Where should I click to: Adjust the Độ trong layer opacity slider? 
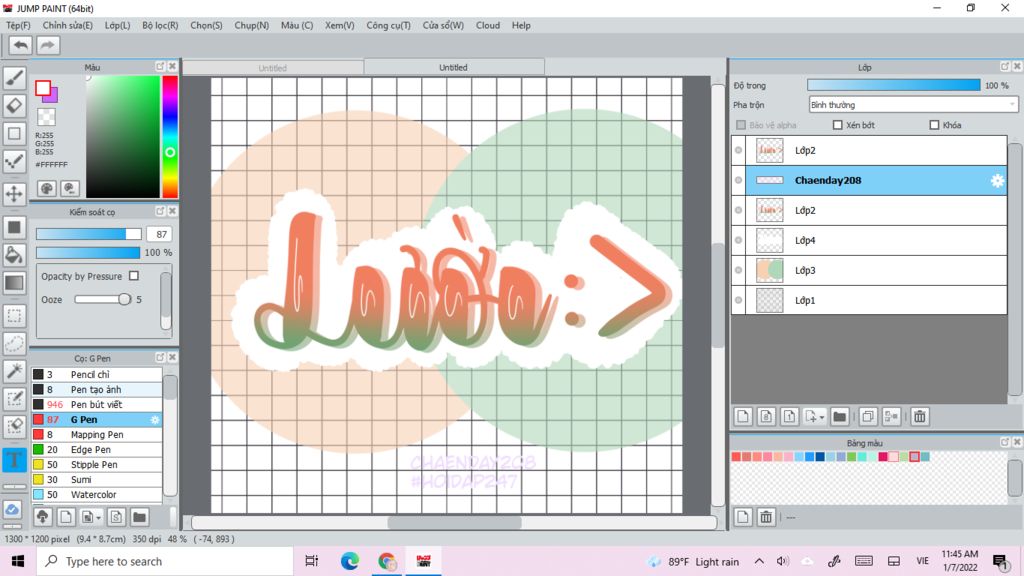coord(893,85)
